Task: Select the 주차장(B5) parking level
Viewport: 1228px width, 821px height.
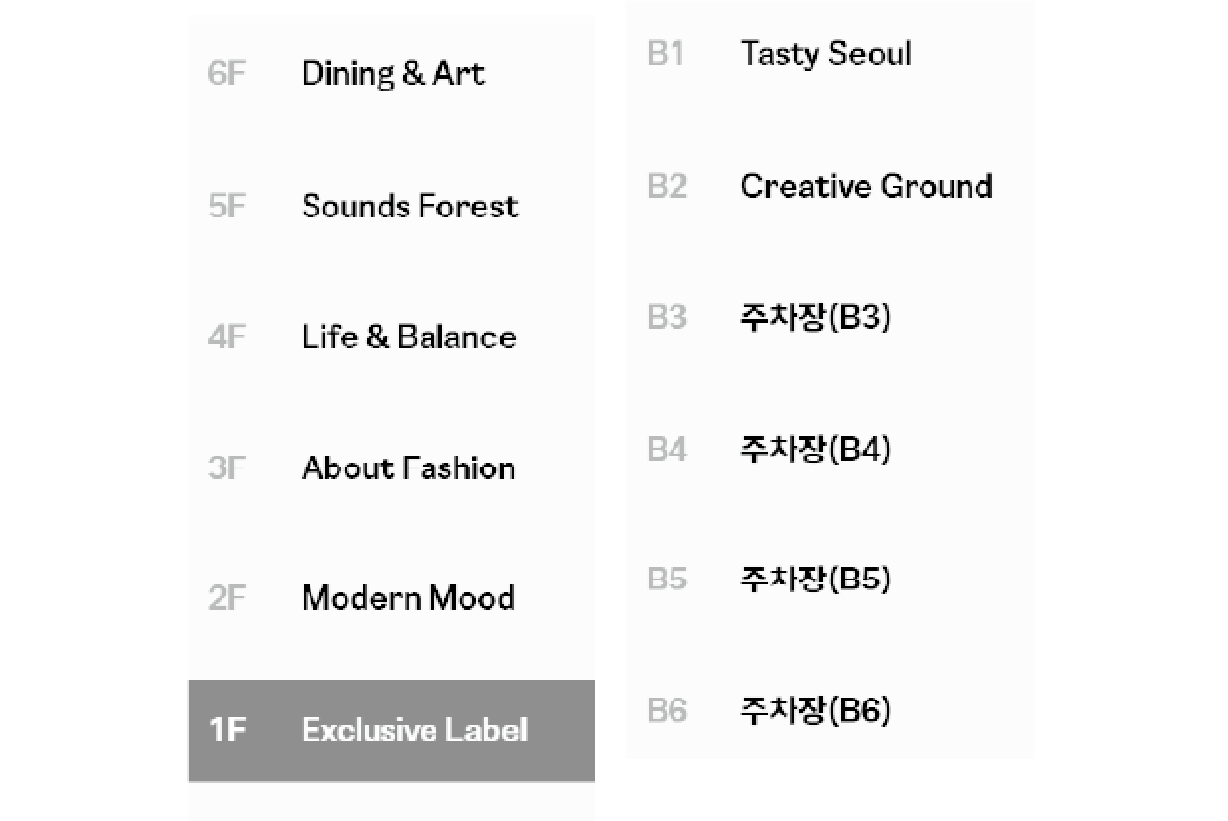Action: [x=815, y=579]
